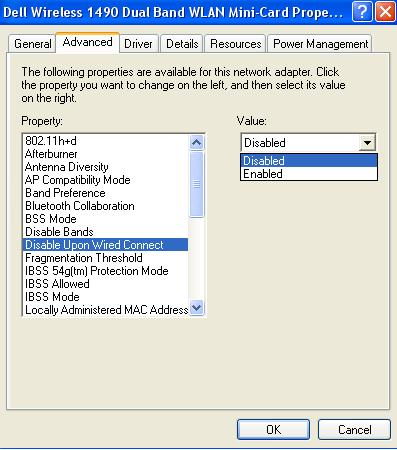Select the AP Compatibility Mode property
The width and height of the screenshot is (397, 450).
click(106, 180)
